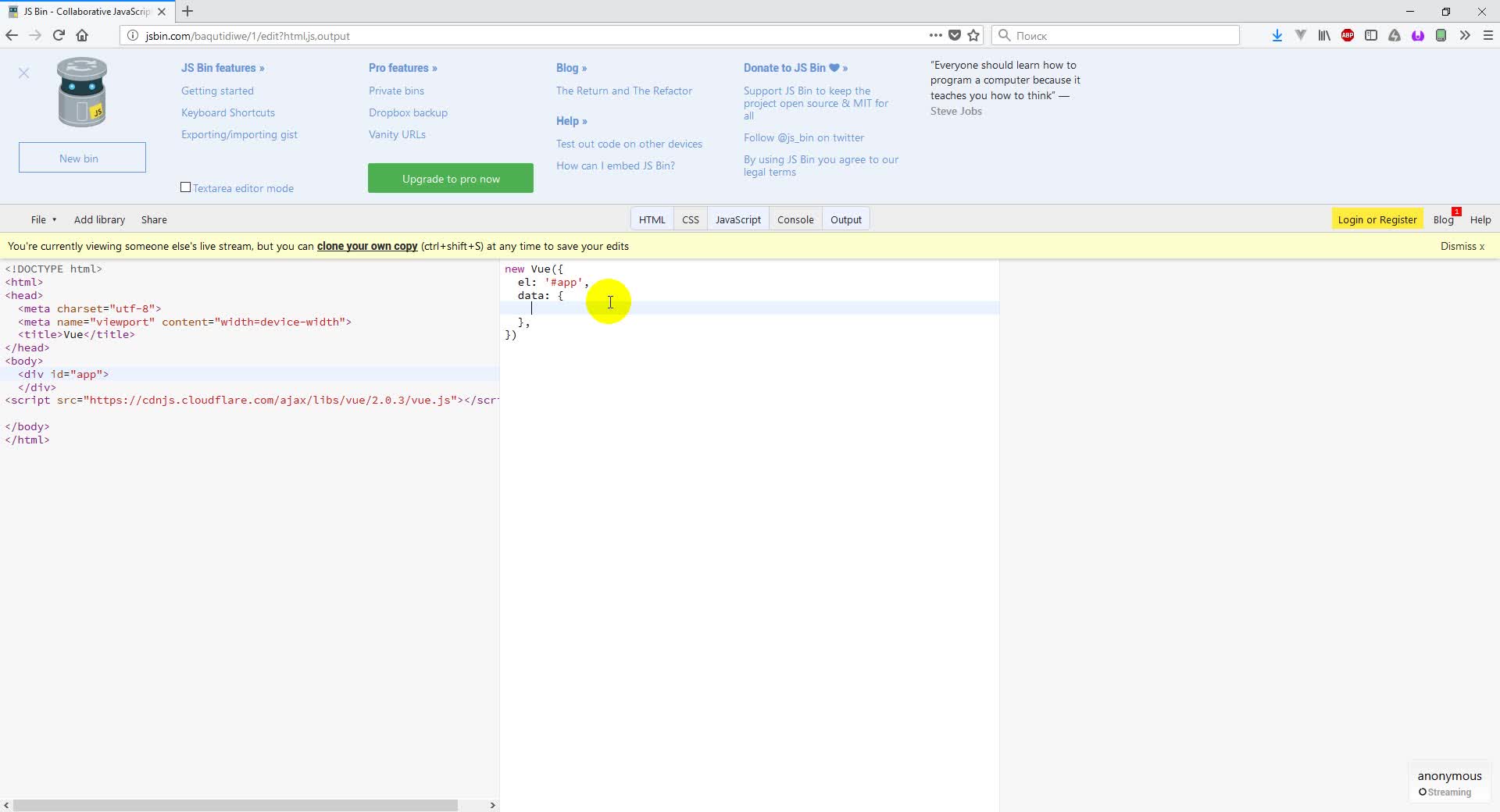
Task: Open JS Bin features heading link
Action: tap(223, 68)
